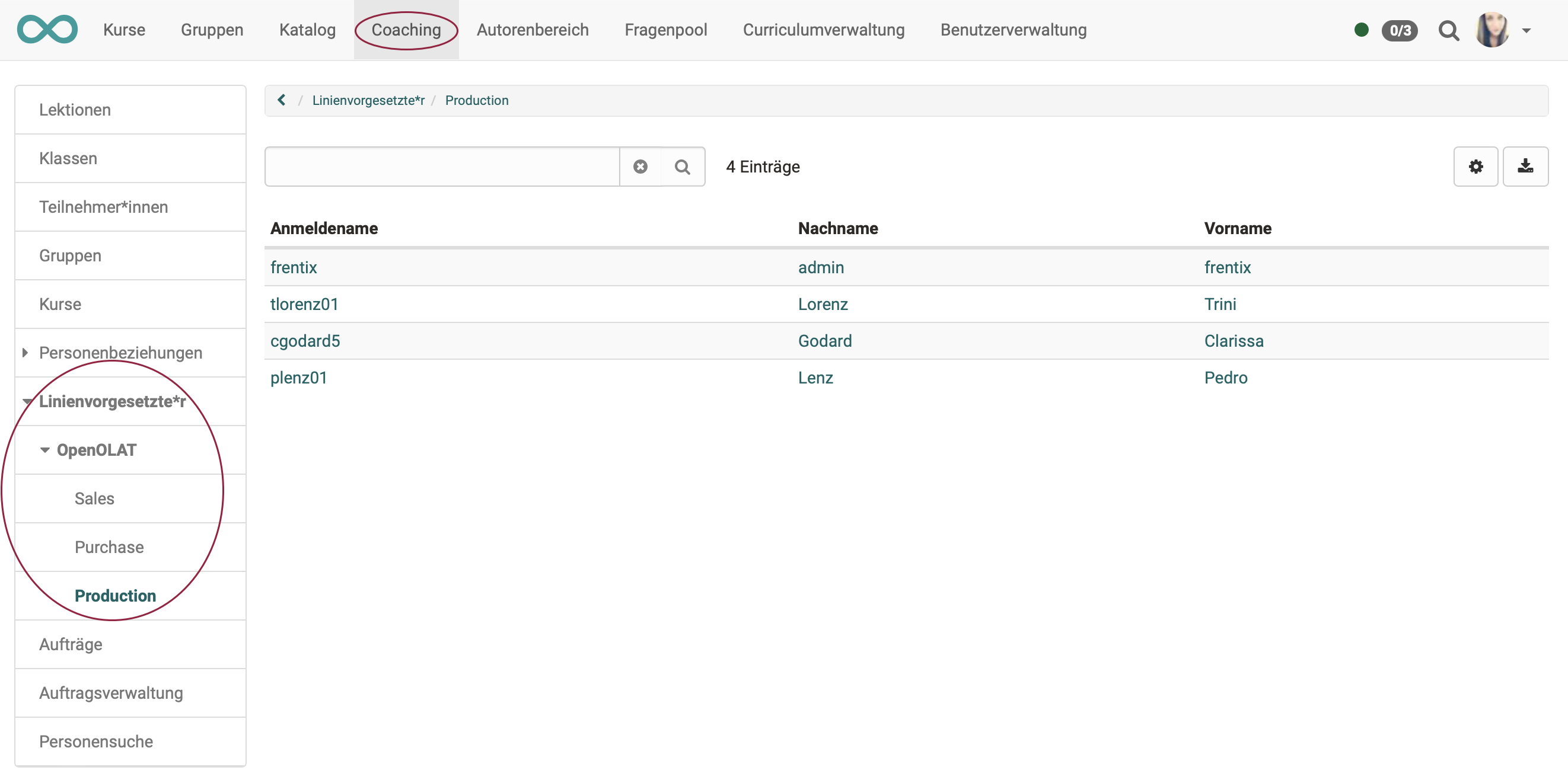Focus the table search input field

[x=441, y=166]
